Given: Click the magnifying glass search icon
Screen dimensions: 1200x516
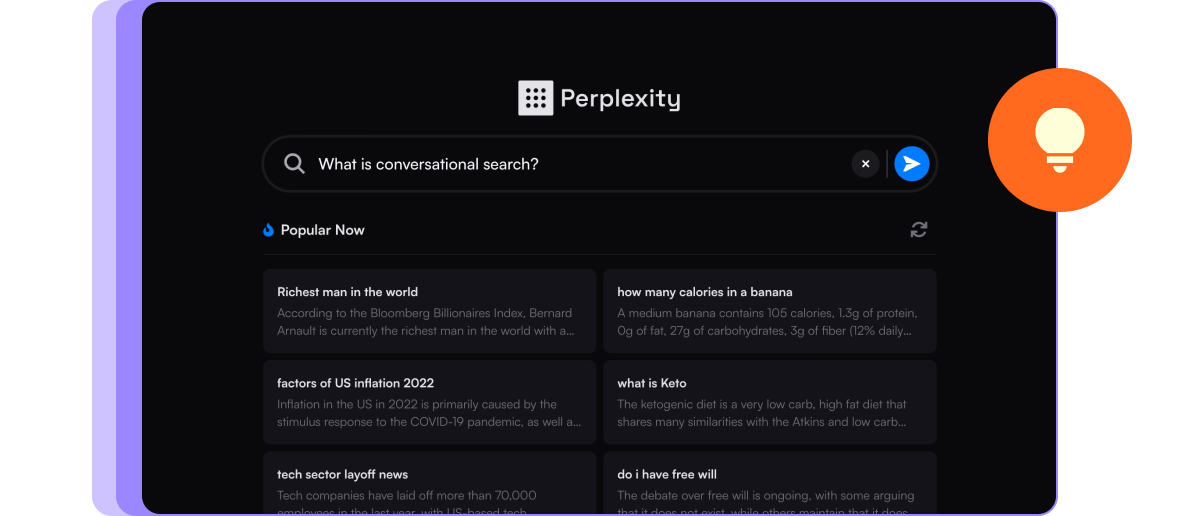Looking at the screenshot, I should point(294,164).
